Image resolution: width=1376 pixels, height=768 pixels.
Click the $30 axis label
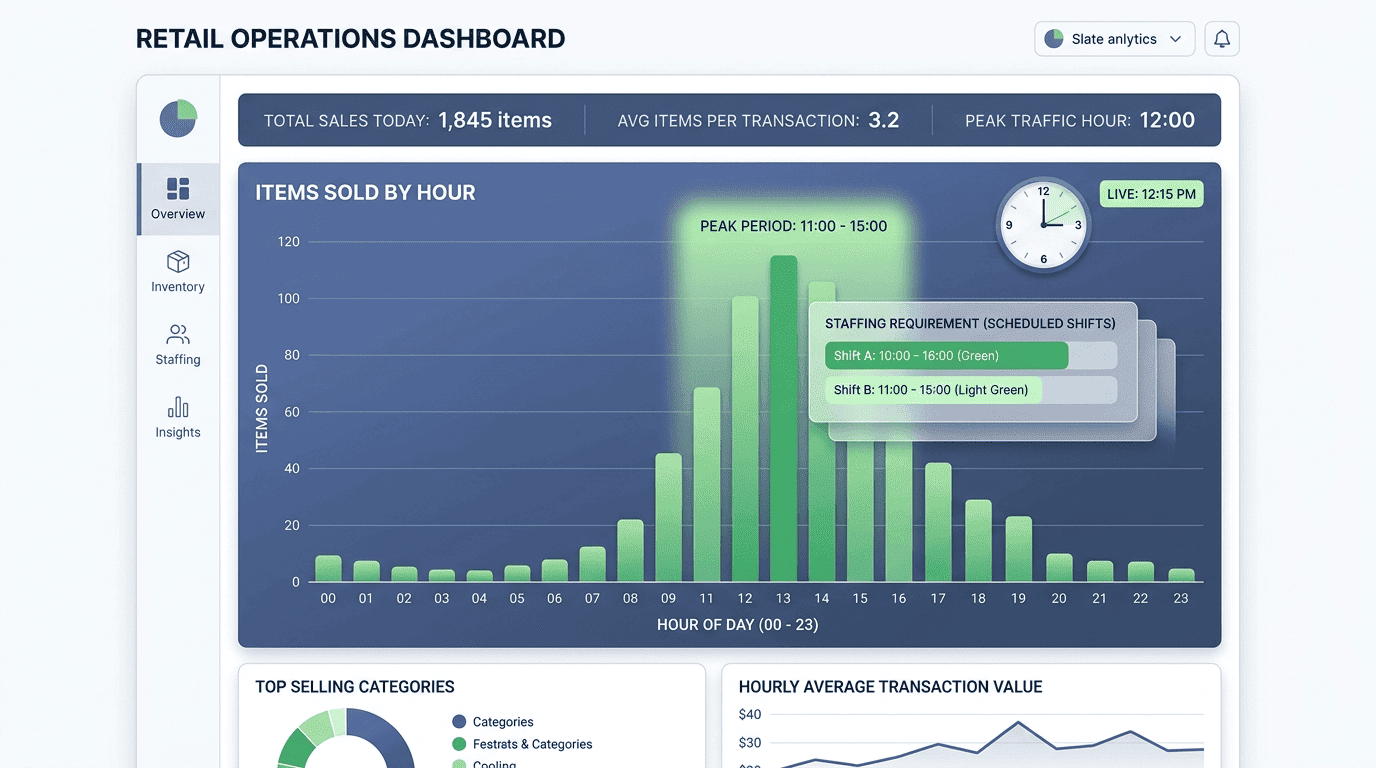point(750,743)
